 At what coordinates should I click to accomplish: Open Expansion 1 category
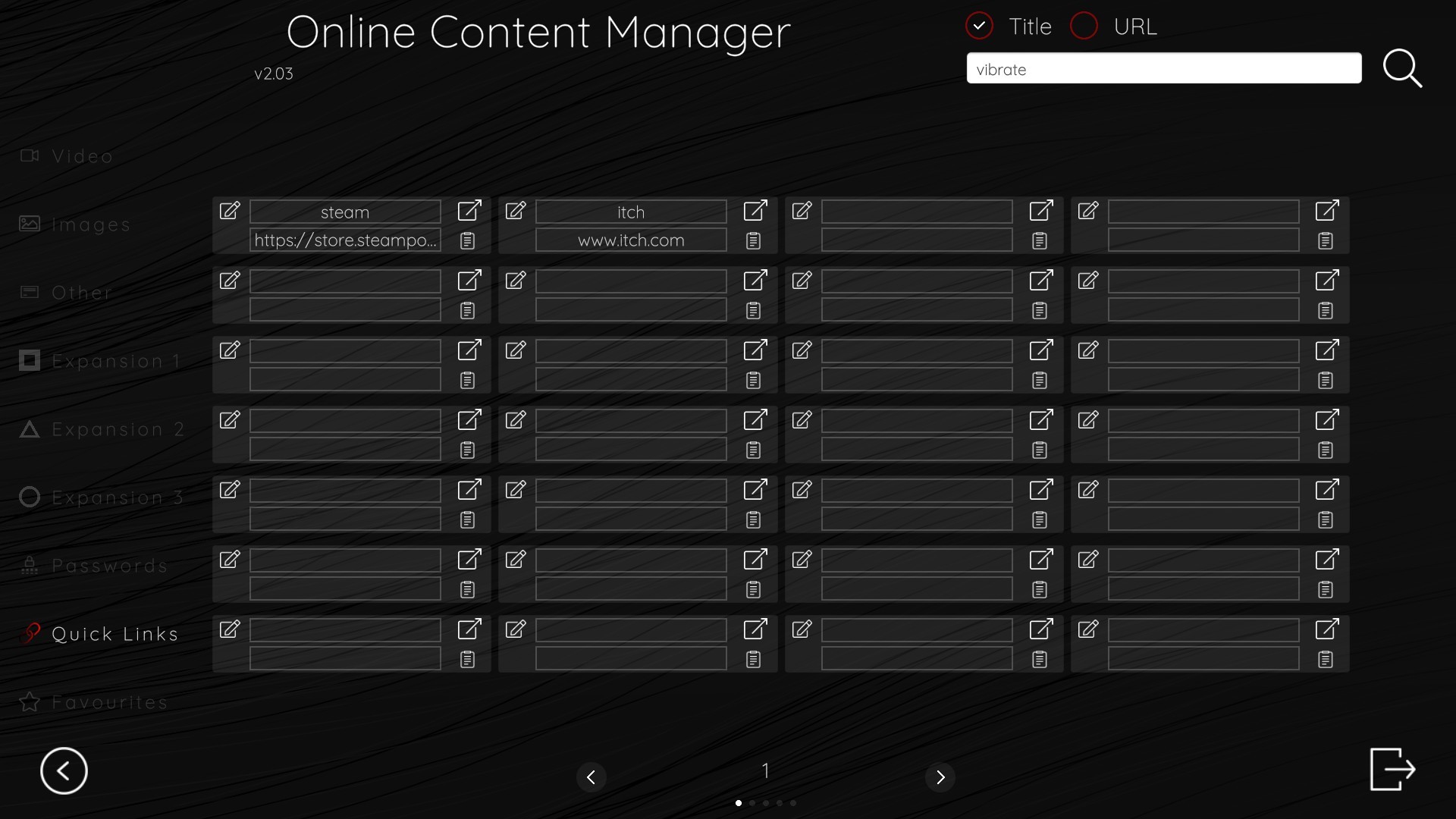(115, 361)
